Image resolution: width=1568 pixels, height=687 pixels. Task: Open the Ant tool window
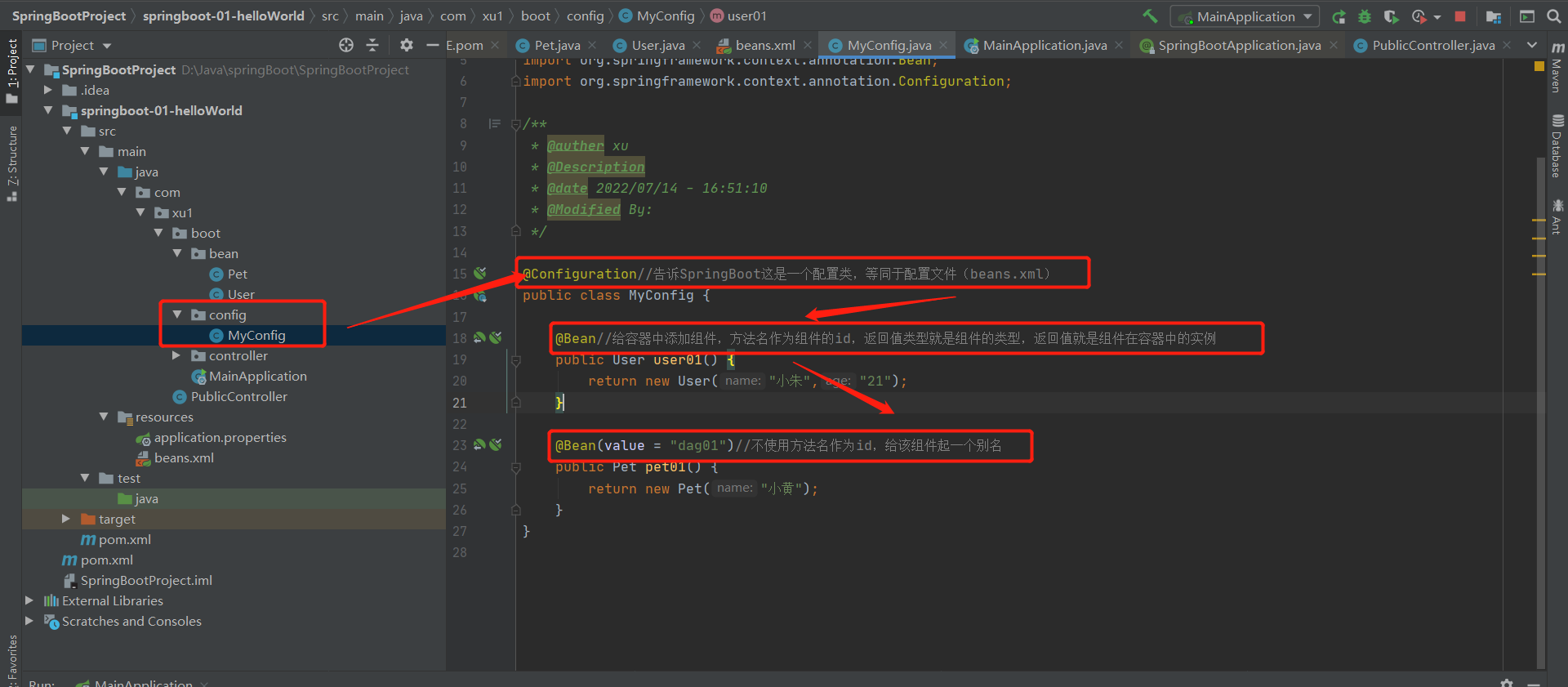(1557, 216)
